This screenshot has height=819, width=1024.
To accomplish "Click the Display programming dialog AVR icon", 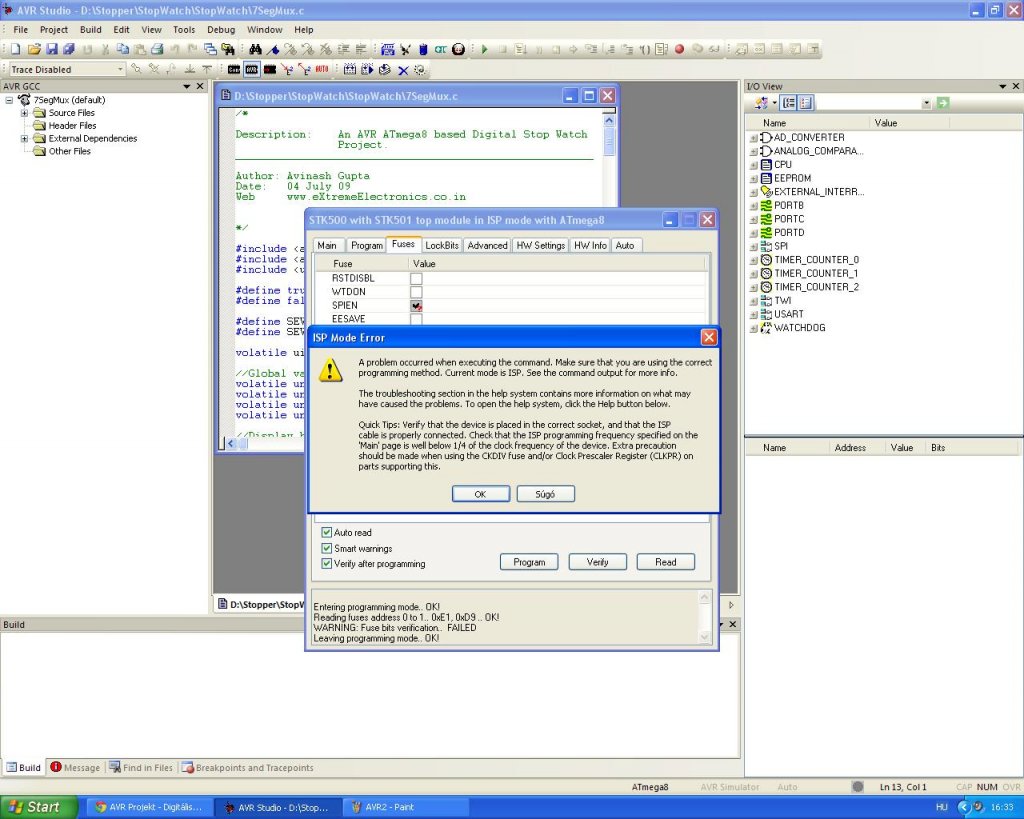I will point(251,69).
